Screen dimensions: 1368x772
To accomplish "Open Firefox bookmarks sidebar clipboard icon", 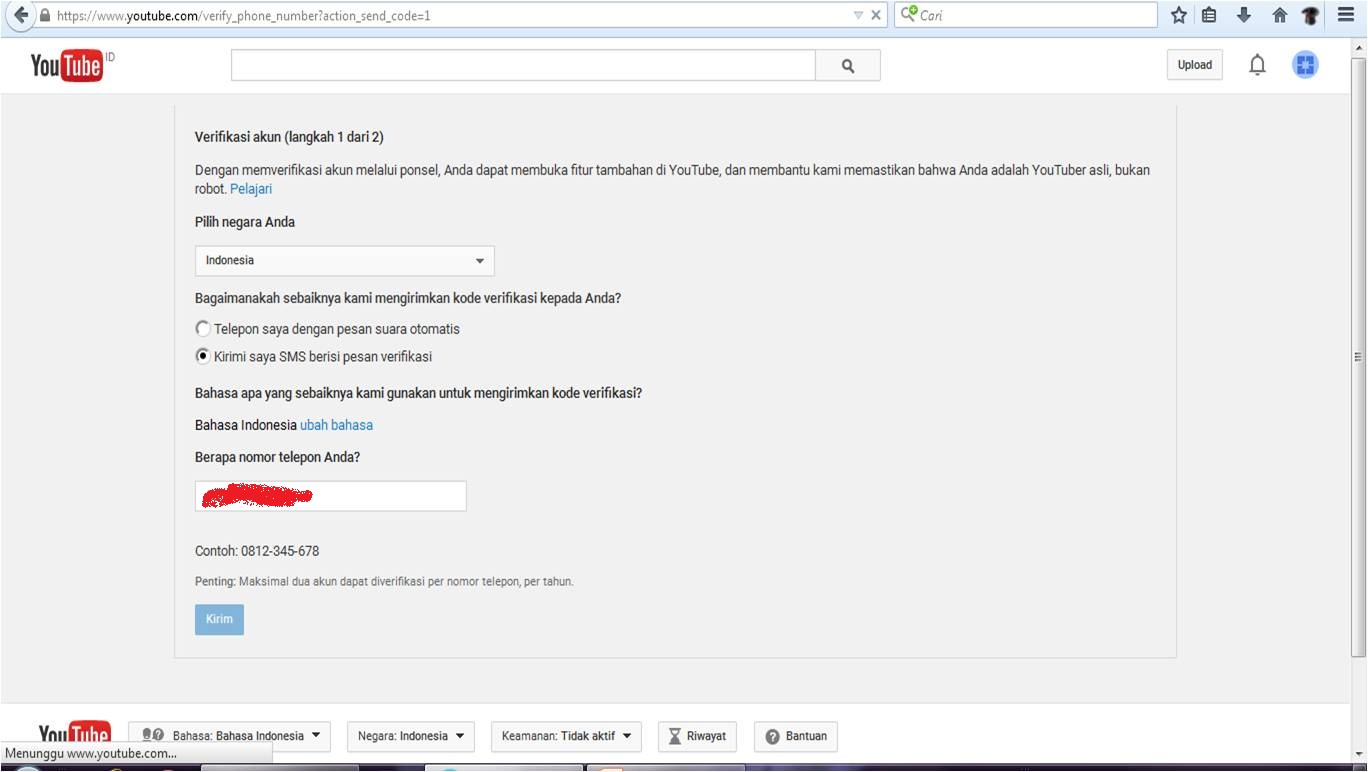I will coord(1210,15).
